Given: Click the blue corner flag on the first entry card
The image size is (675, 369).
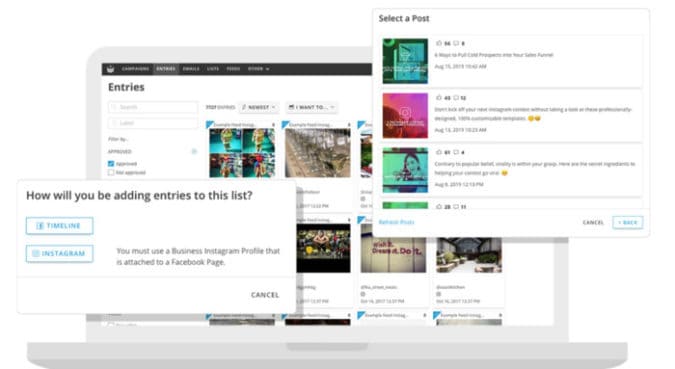Looking at the screenshot, I should (210, 124).
